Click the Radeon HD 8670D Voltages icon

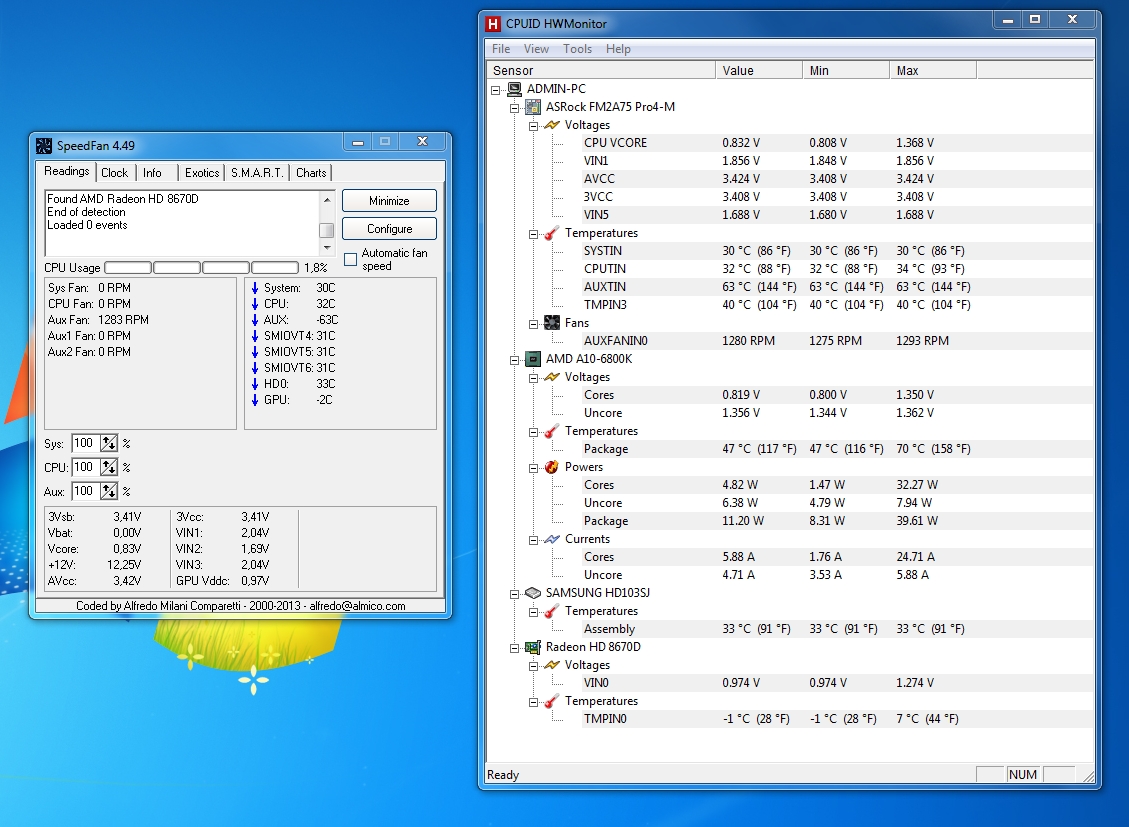pyautogui.click(x=552, y=664)
